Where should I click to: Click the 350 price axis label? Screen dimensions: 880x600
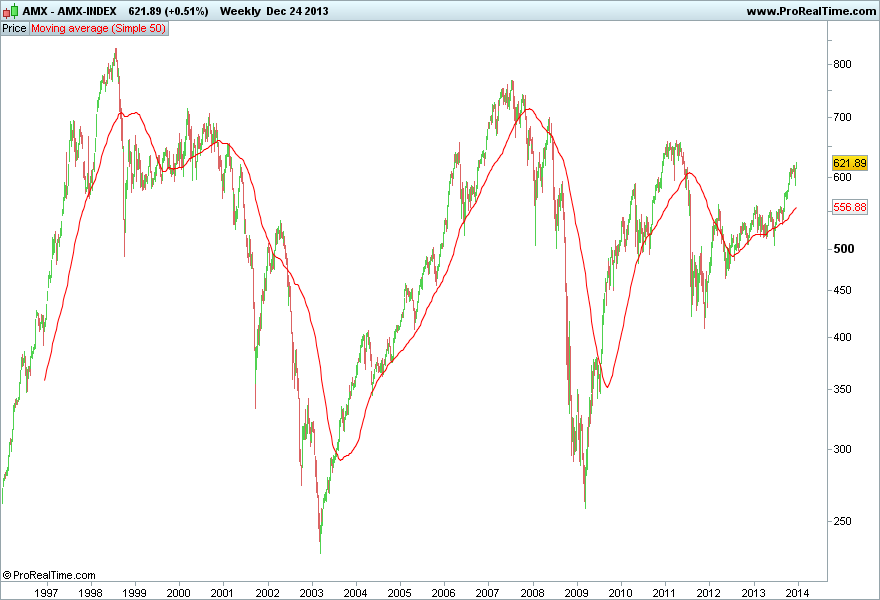click(842, 389)
